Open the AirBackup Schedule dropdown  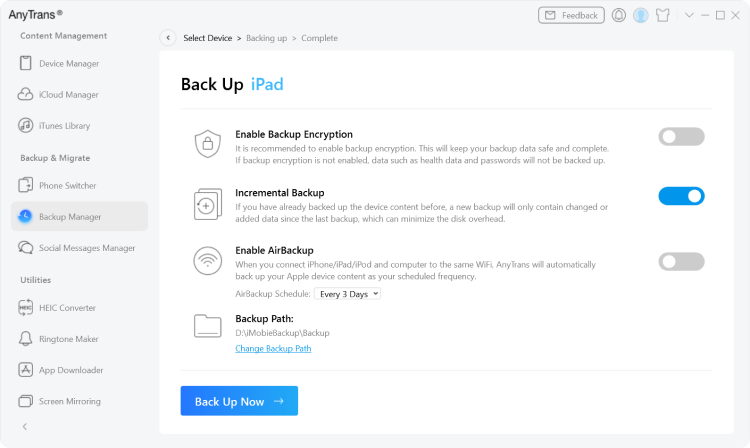(x=347, y=294)
